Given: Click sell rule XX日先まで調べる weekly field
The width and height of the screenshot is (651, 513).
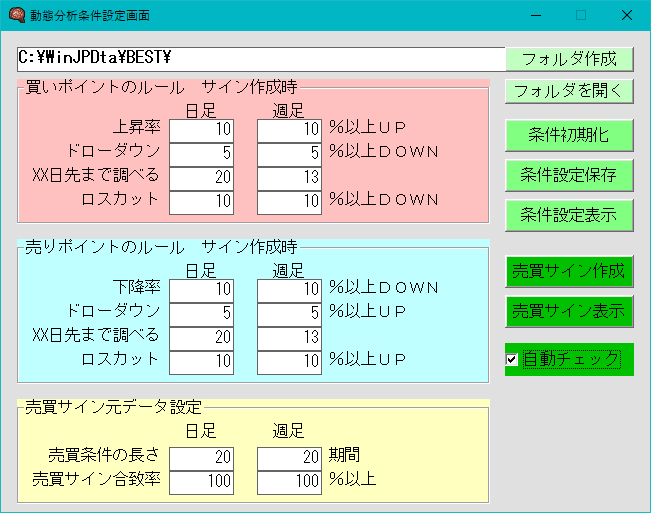Looking at the screenshot, I should pyautogui.click(x=290, y=337).
